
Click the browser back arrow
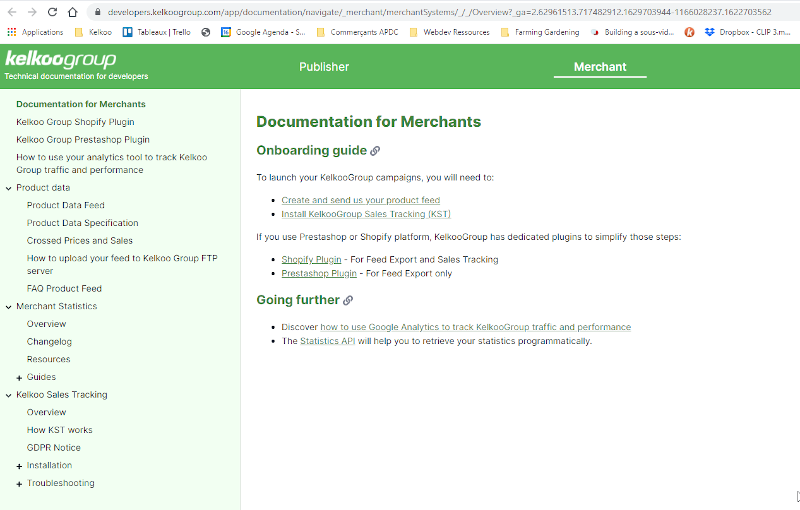12,12
